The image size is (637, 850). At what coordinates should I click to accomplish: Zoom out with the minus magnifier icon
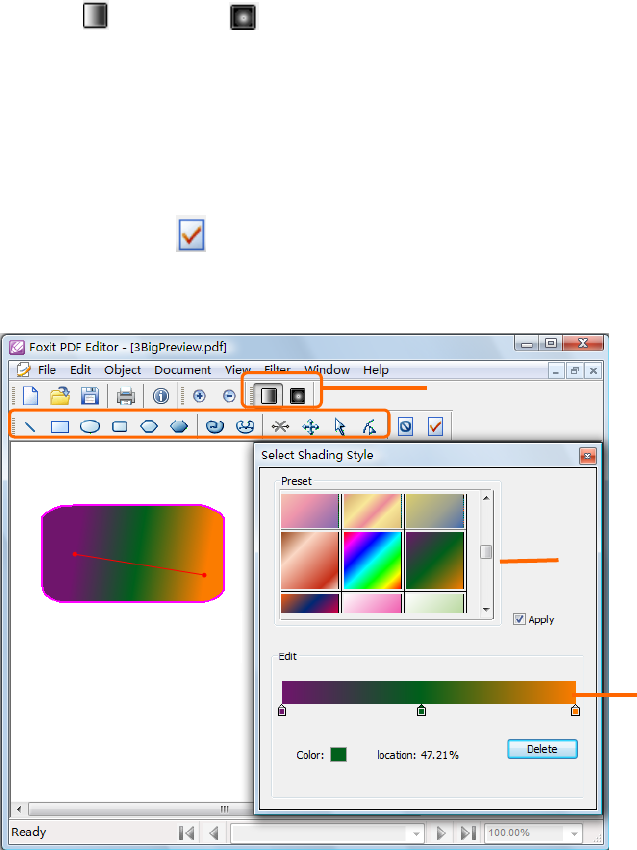point(229,396)
